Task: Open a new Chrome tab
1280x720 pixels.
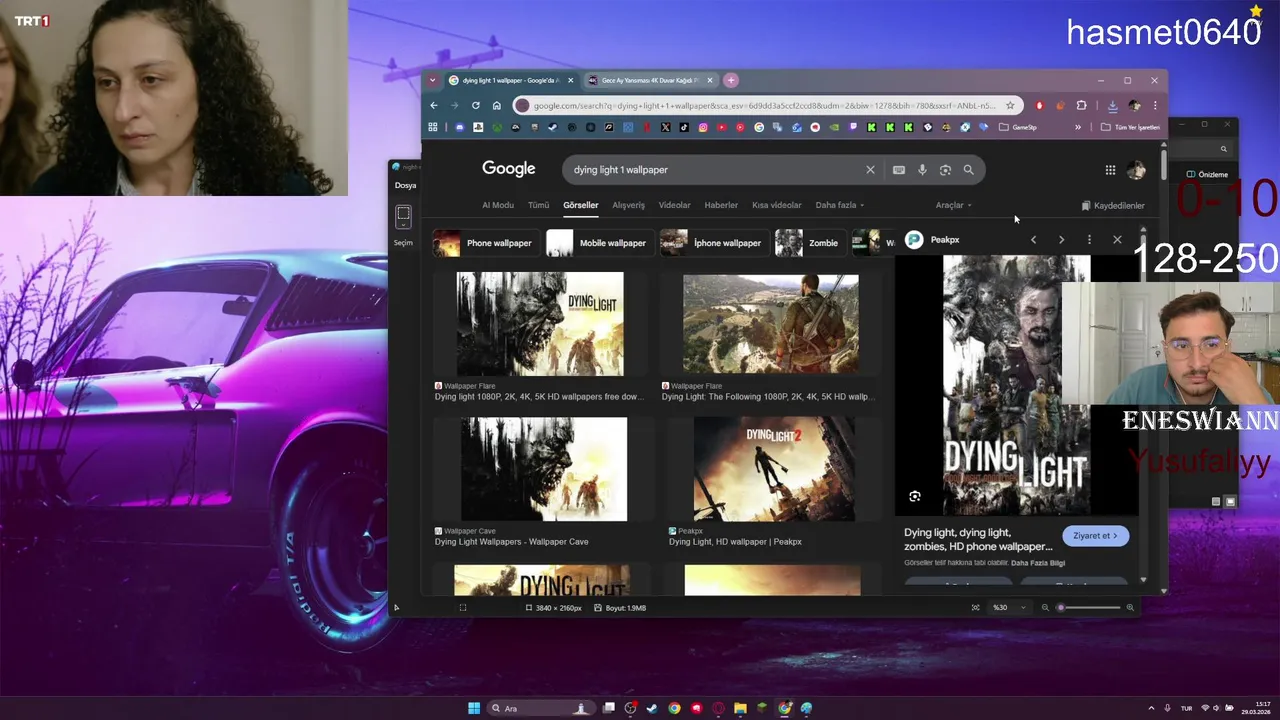Action: (x=731, y=80)
